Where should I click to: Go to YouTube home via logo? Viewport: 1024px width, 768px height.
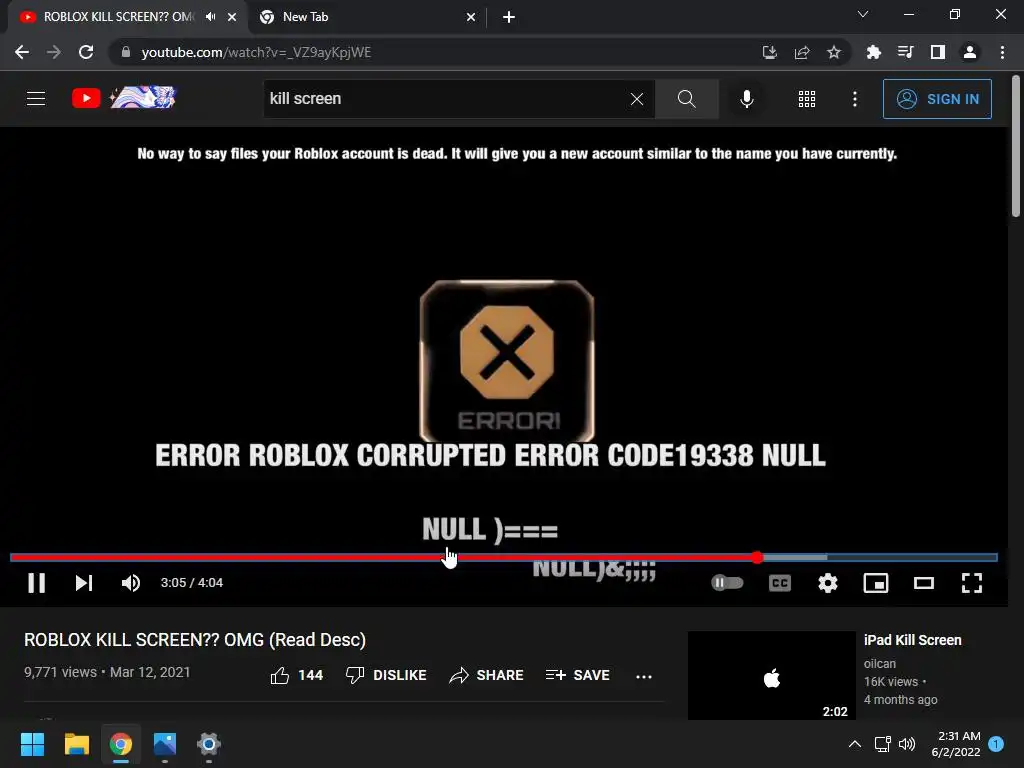(124, 98)
